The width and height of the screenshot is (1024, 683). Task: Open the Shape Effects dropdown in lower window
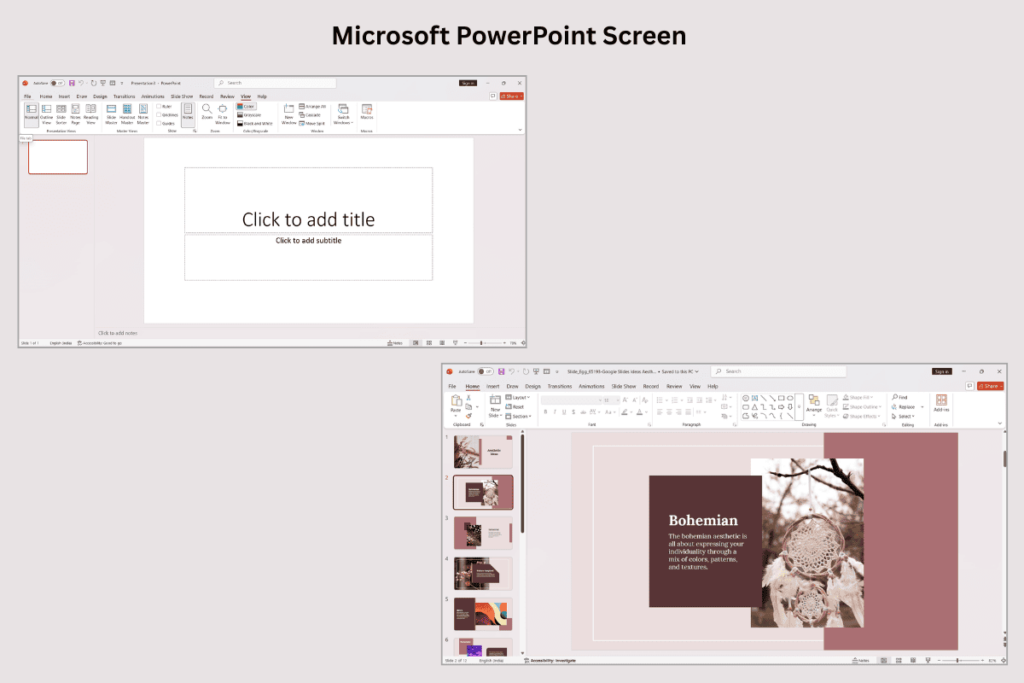861,416
